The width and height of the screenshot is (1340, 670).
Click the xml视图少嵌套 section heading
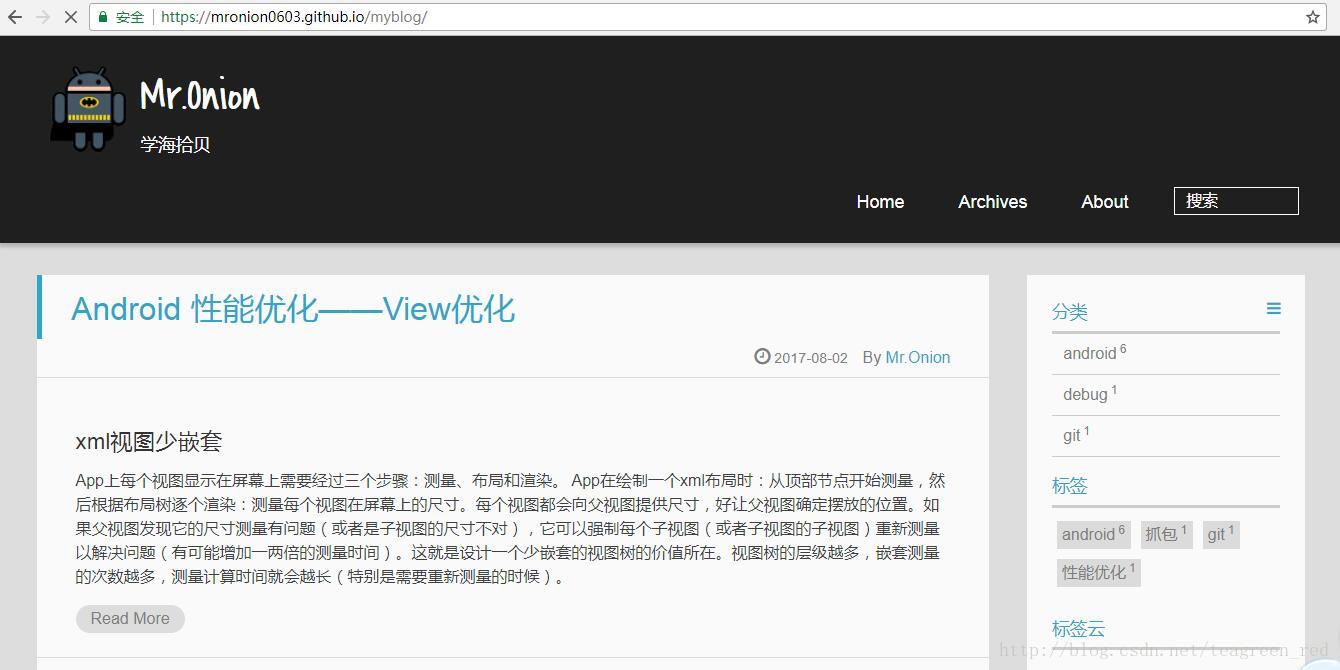[x=149, y=441]
